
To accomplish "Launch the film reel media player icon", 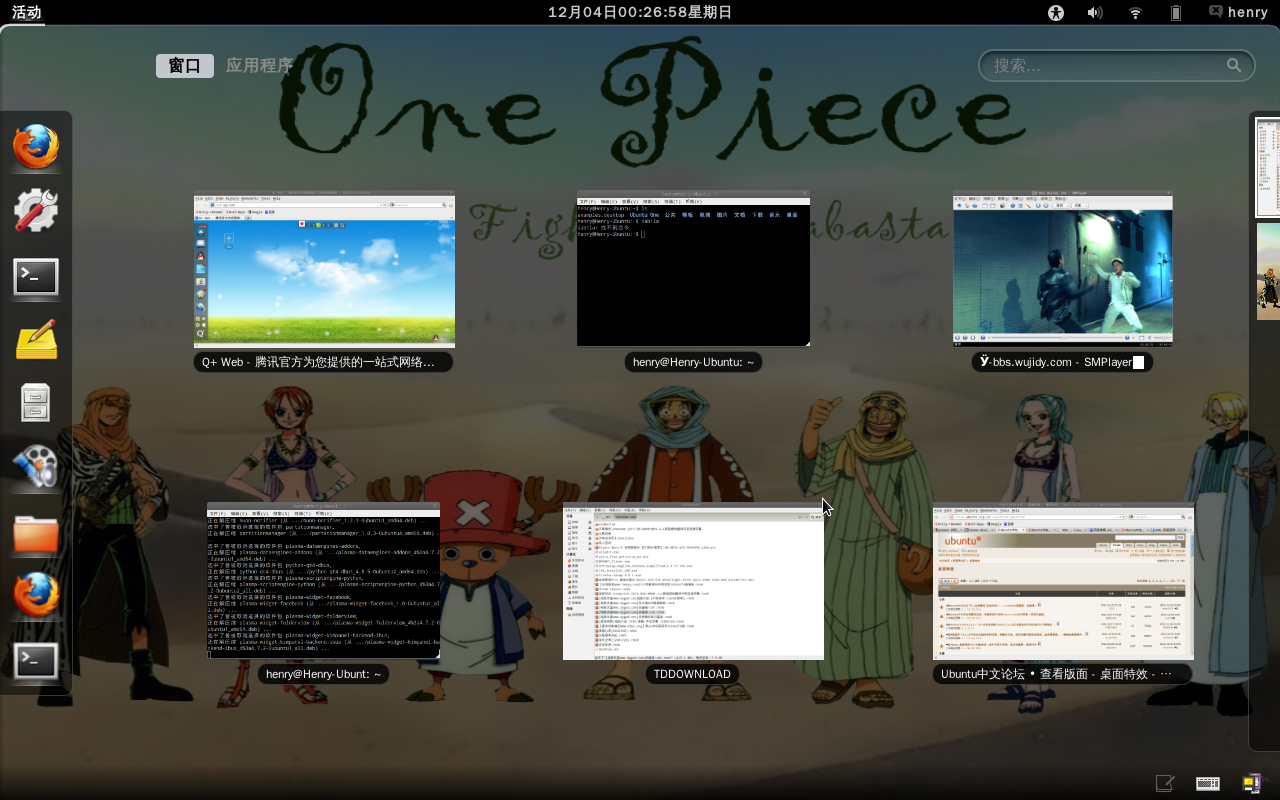I will point(36,468).
